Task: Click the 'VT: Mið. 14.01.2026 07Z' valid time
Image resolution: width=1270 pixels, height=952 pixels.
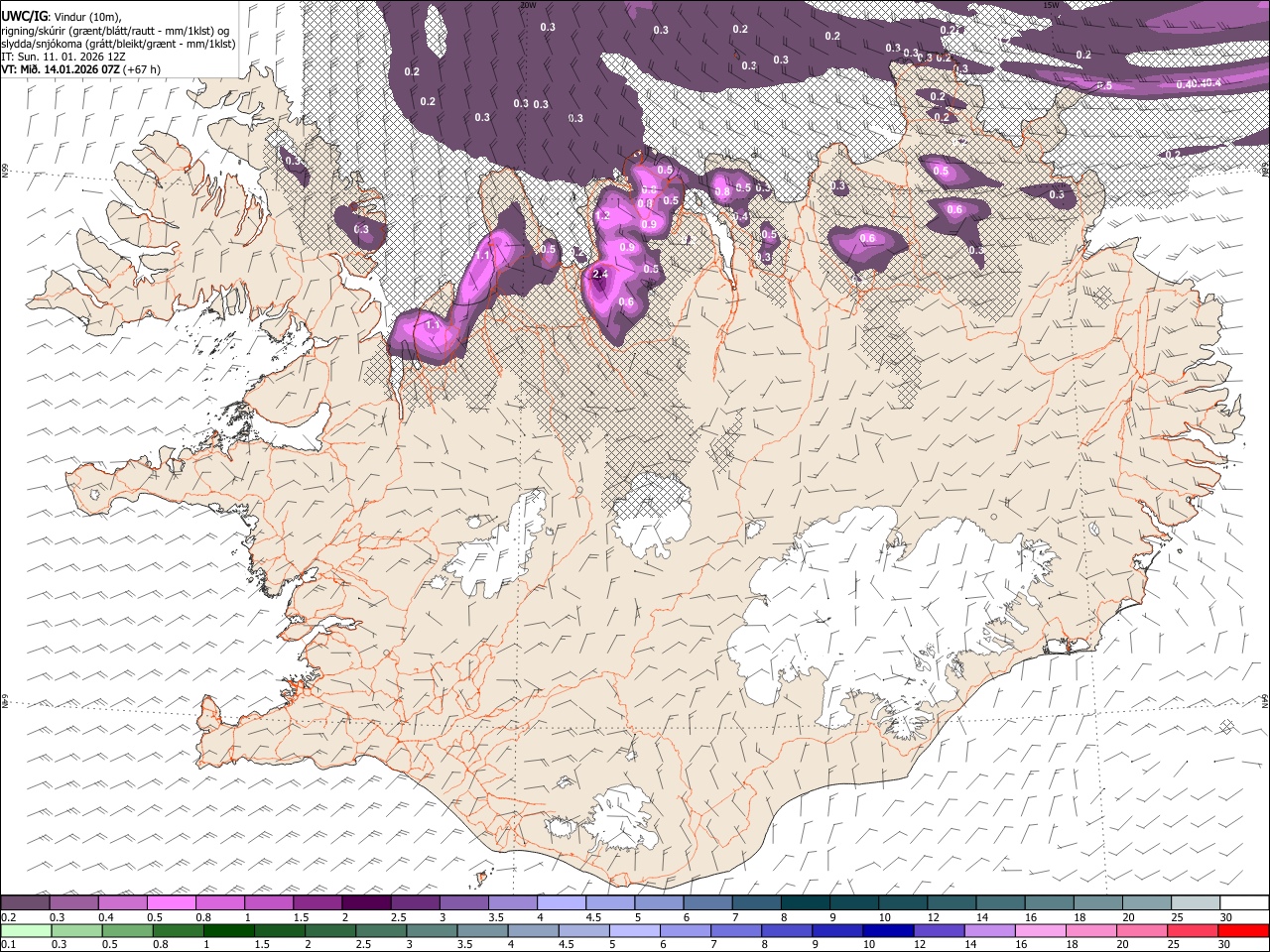Action: 61,69
